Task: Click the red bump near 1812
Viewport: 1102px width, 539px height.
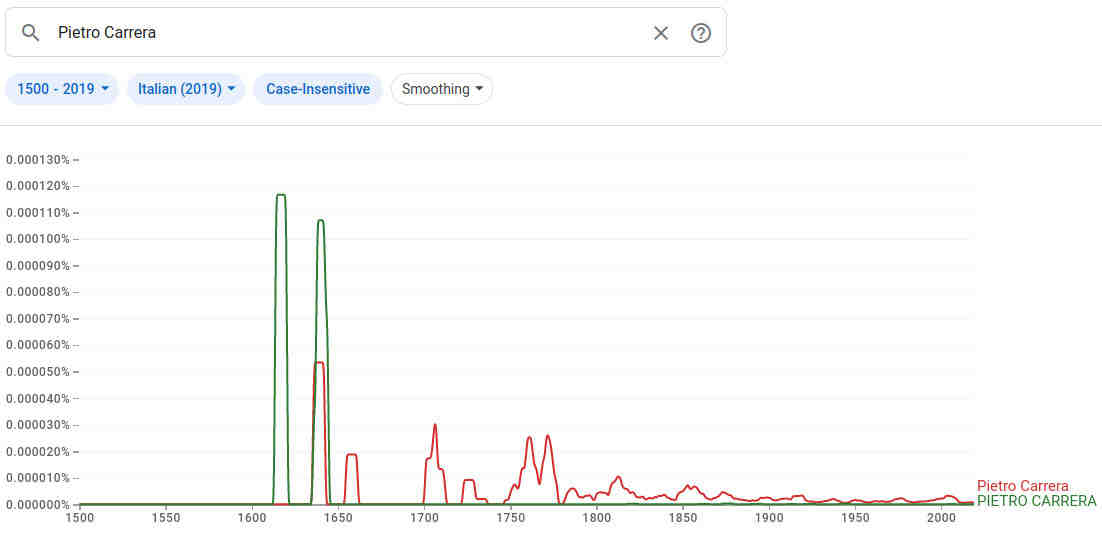Action: coord(619,477)
